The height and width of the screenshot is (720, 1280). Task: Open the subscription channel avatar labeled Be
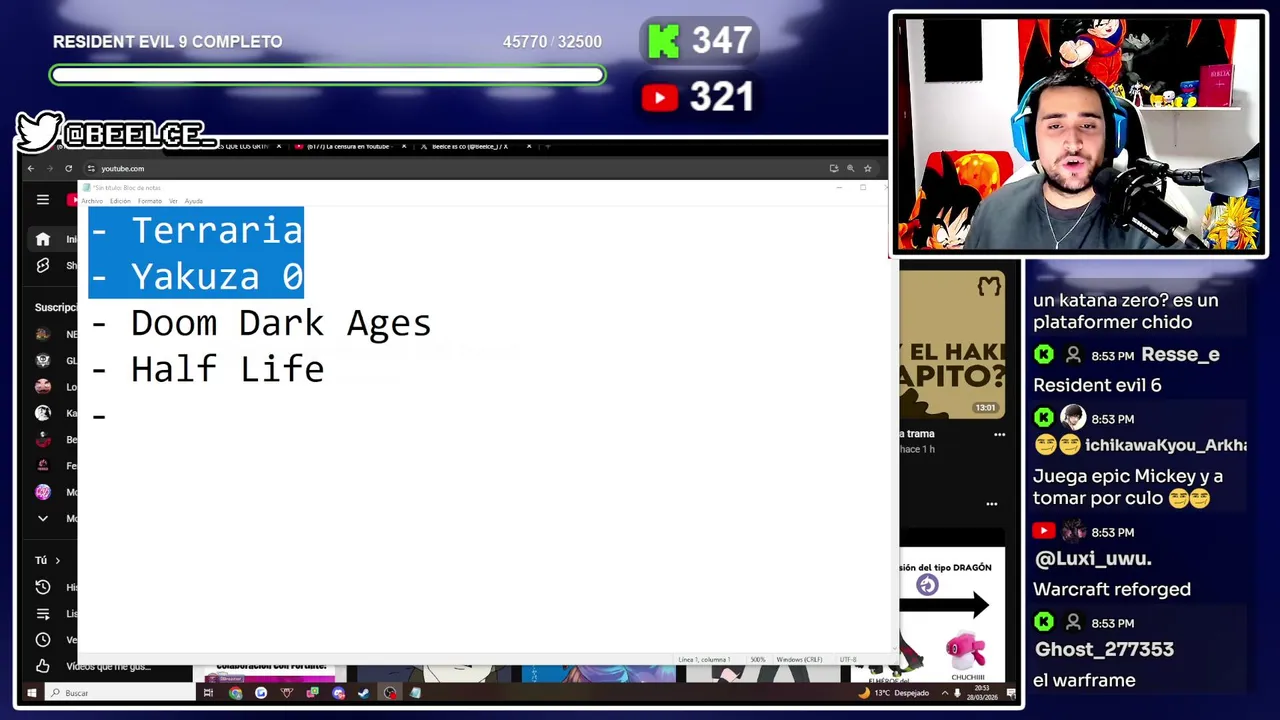[x=43, y=439]
